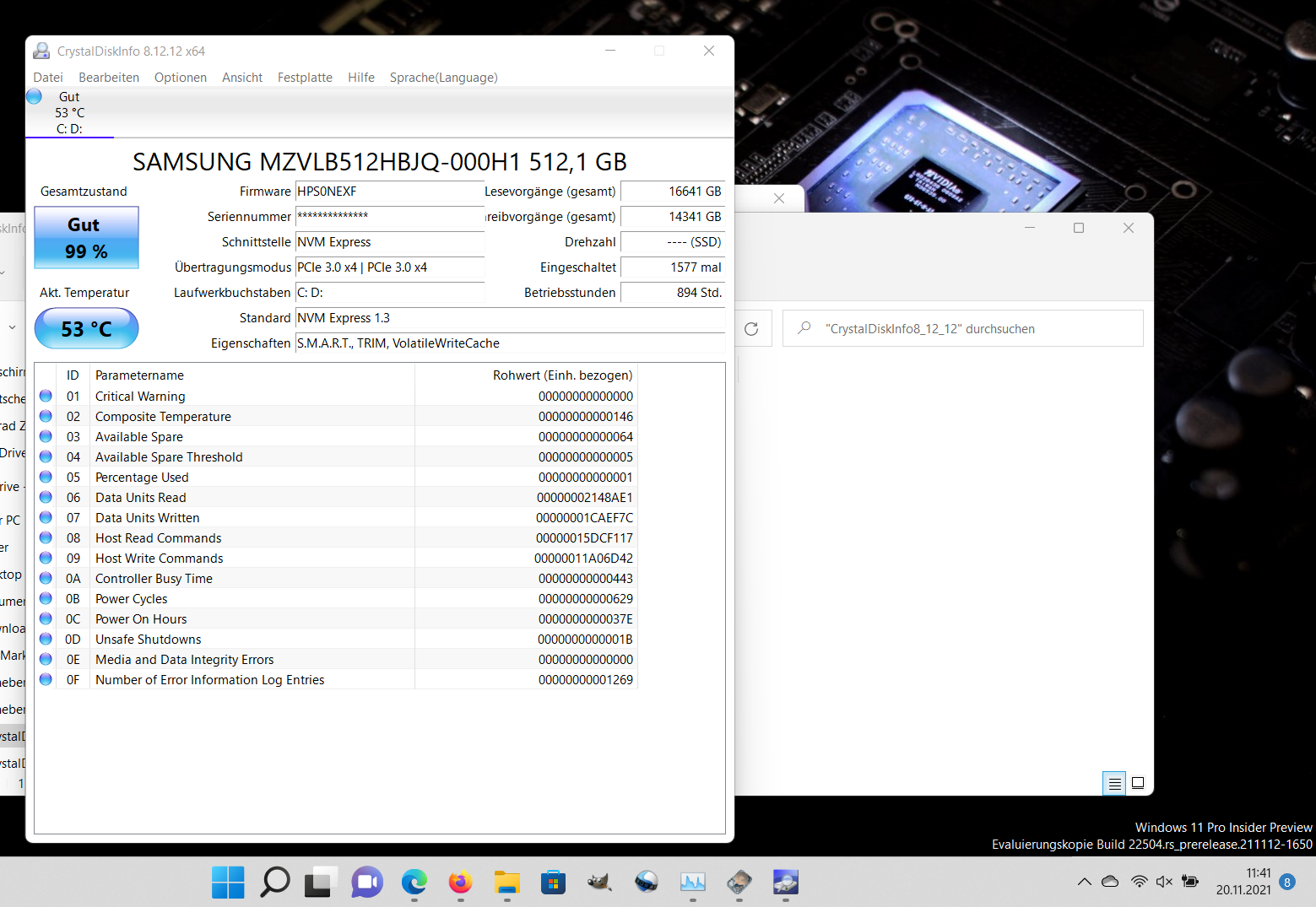
Task: Open Microsoft Store from the taskbar
Action: [553, 883]
